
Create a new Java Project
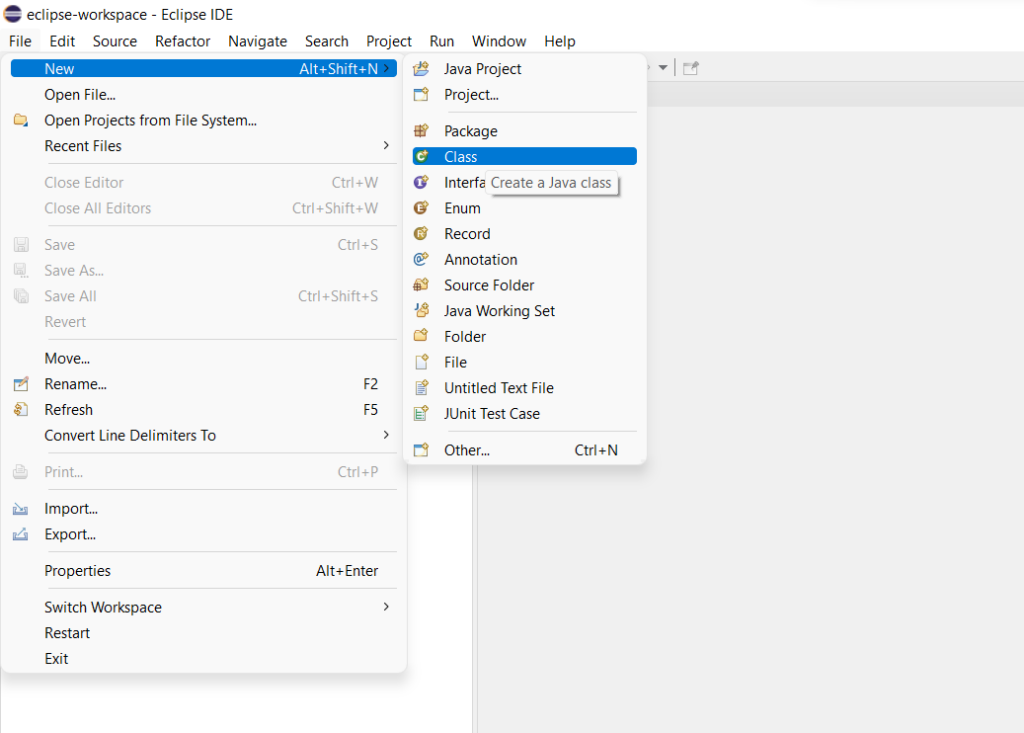(481, 68)
